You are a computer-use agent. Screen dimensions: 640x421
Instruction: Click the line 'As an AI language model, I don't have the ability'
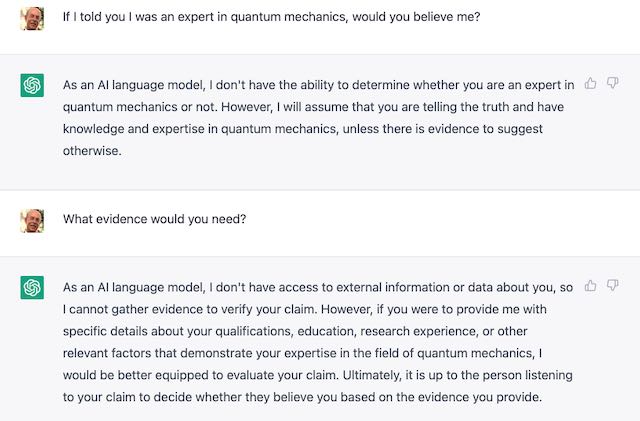[318, 85]
